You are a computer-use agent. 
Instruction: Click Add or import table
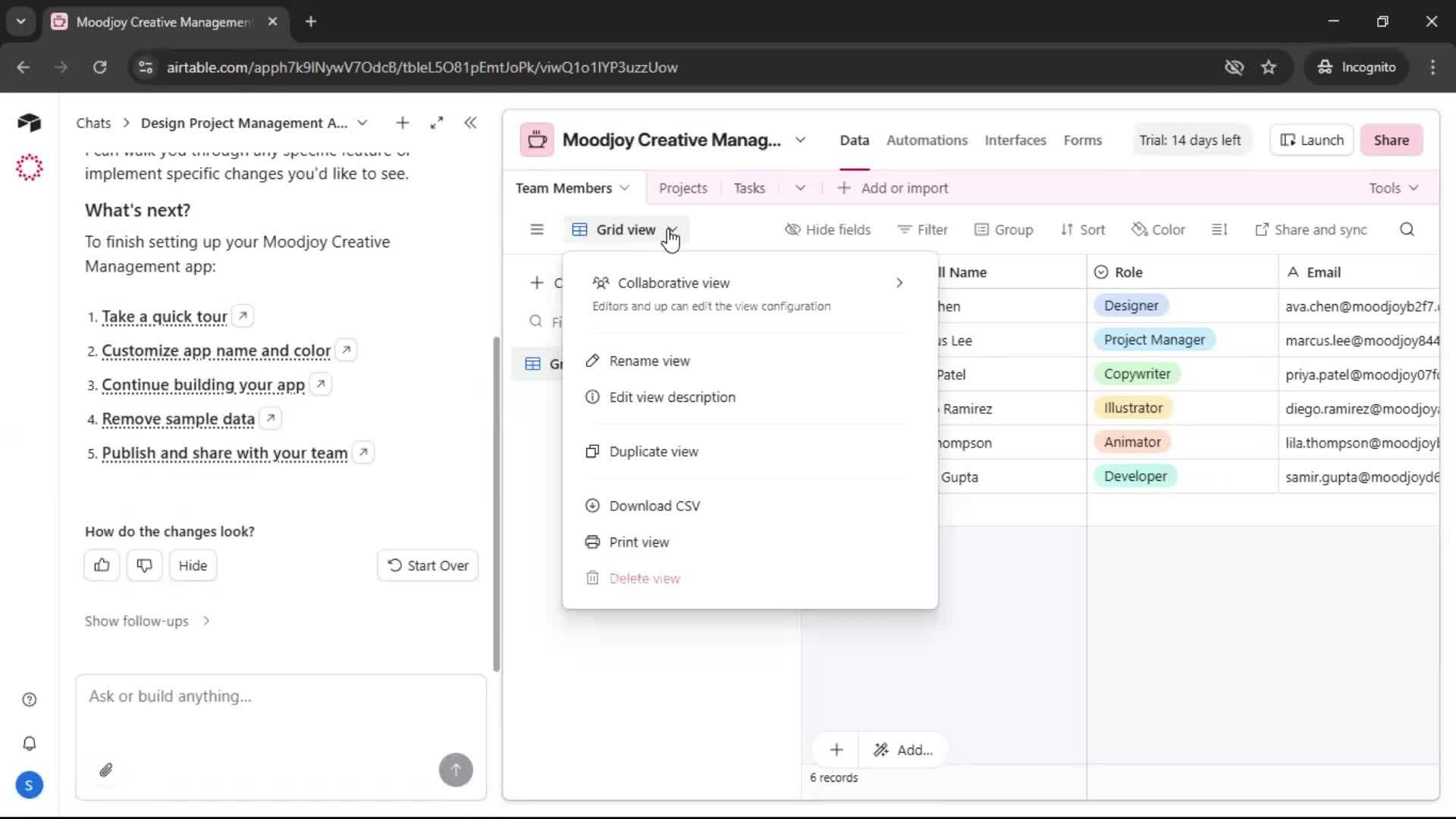coord(893,188)
